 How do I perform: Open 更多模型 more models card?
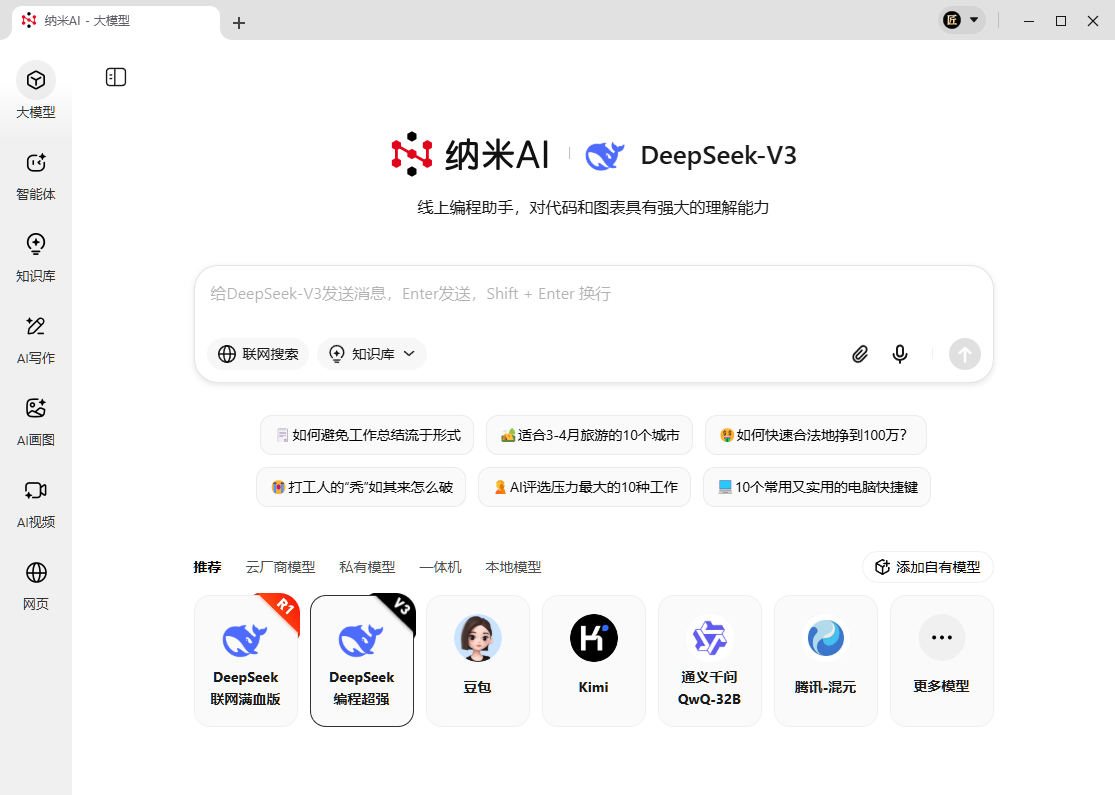coord(941,661)
